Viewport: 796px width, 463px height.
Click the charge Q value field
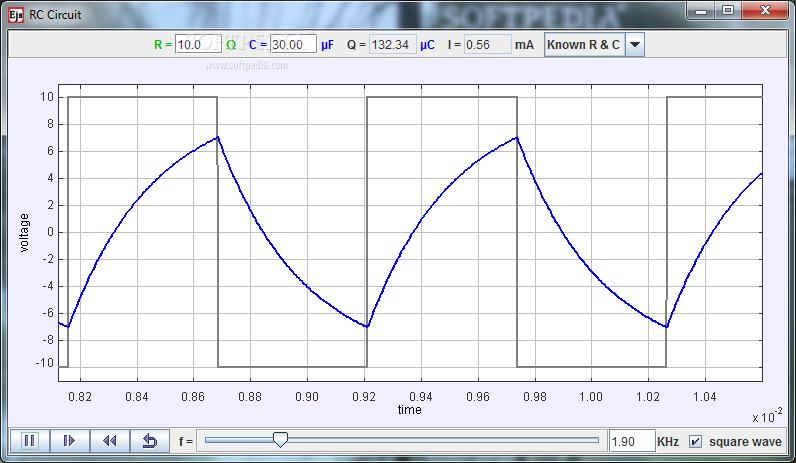tap(392, 45)
